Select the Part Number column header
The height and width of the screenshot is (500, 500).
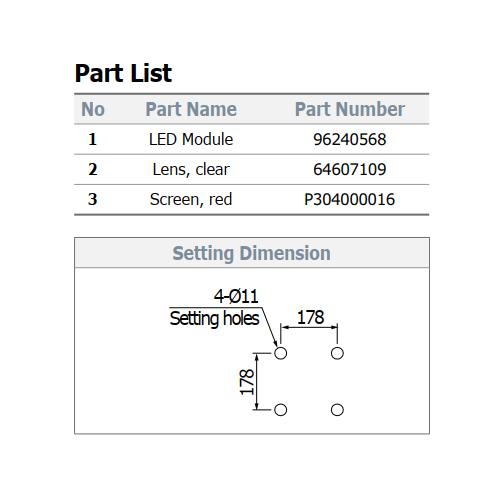[x=350, y=109]
